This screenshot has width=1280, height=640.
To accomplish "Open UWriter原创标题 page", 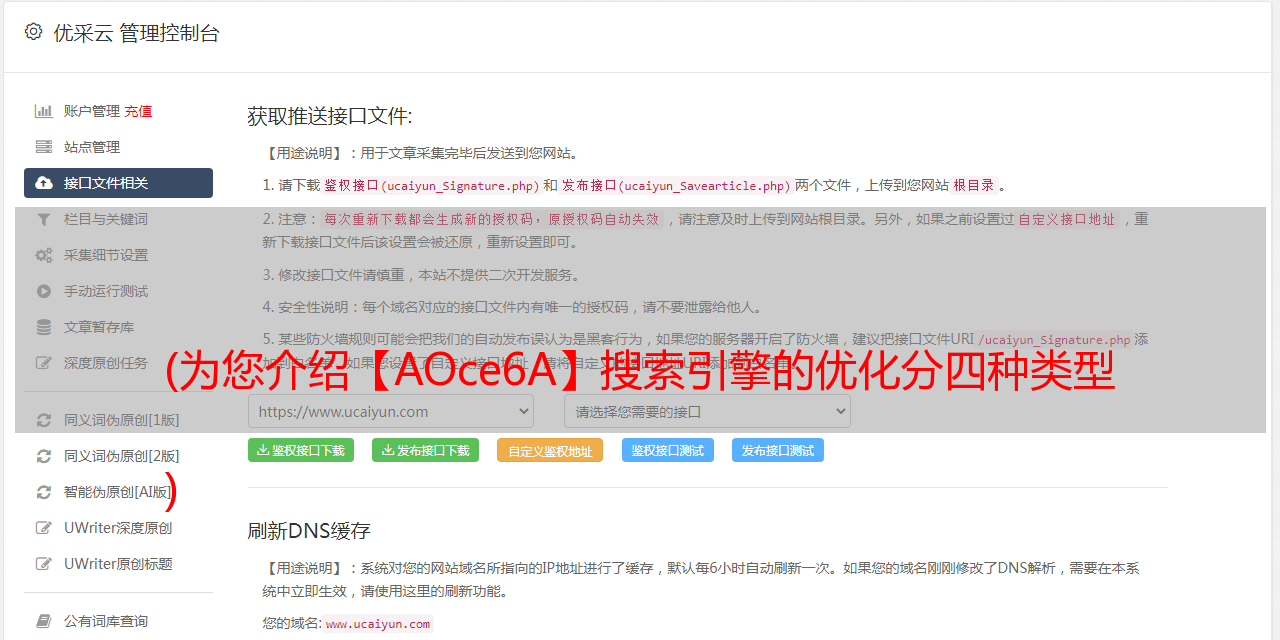I will 118,564.
